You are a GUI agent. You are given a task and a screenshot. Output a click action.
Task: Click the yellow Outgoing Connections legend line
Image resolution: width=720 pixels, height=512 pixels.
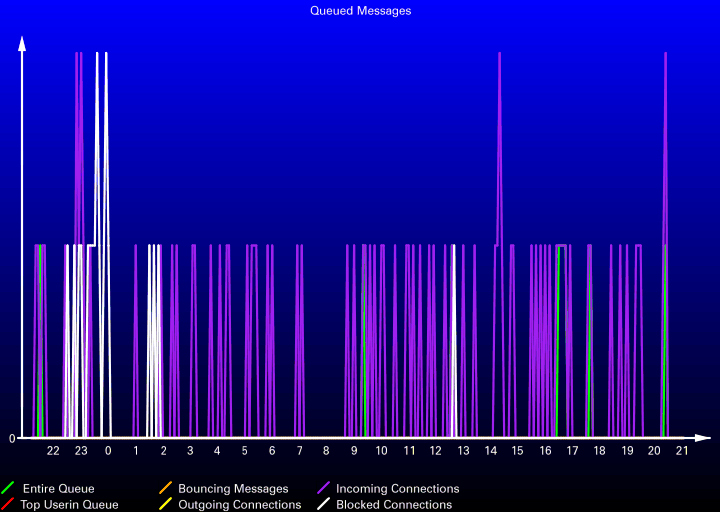pyautogui.click(x=166, y=505)
